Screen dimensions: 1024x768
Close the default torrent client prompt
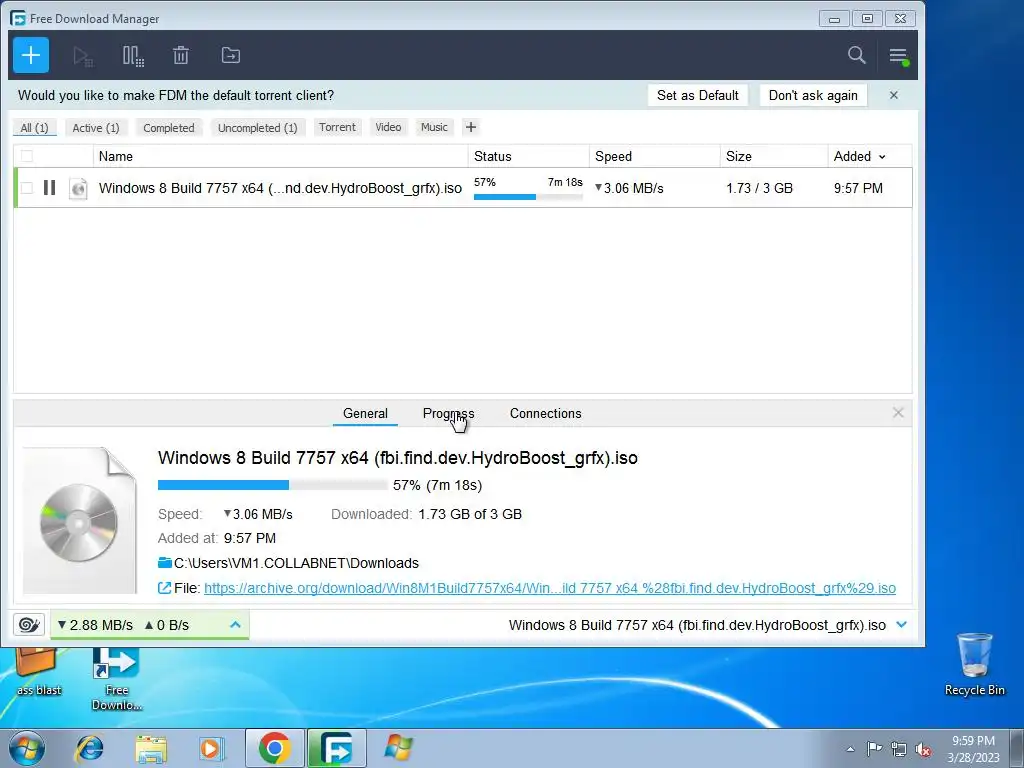(x=894, y=95)
